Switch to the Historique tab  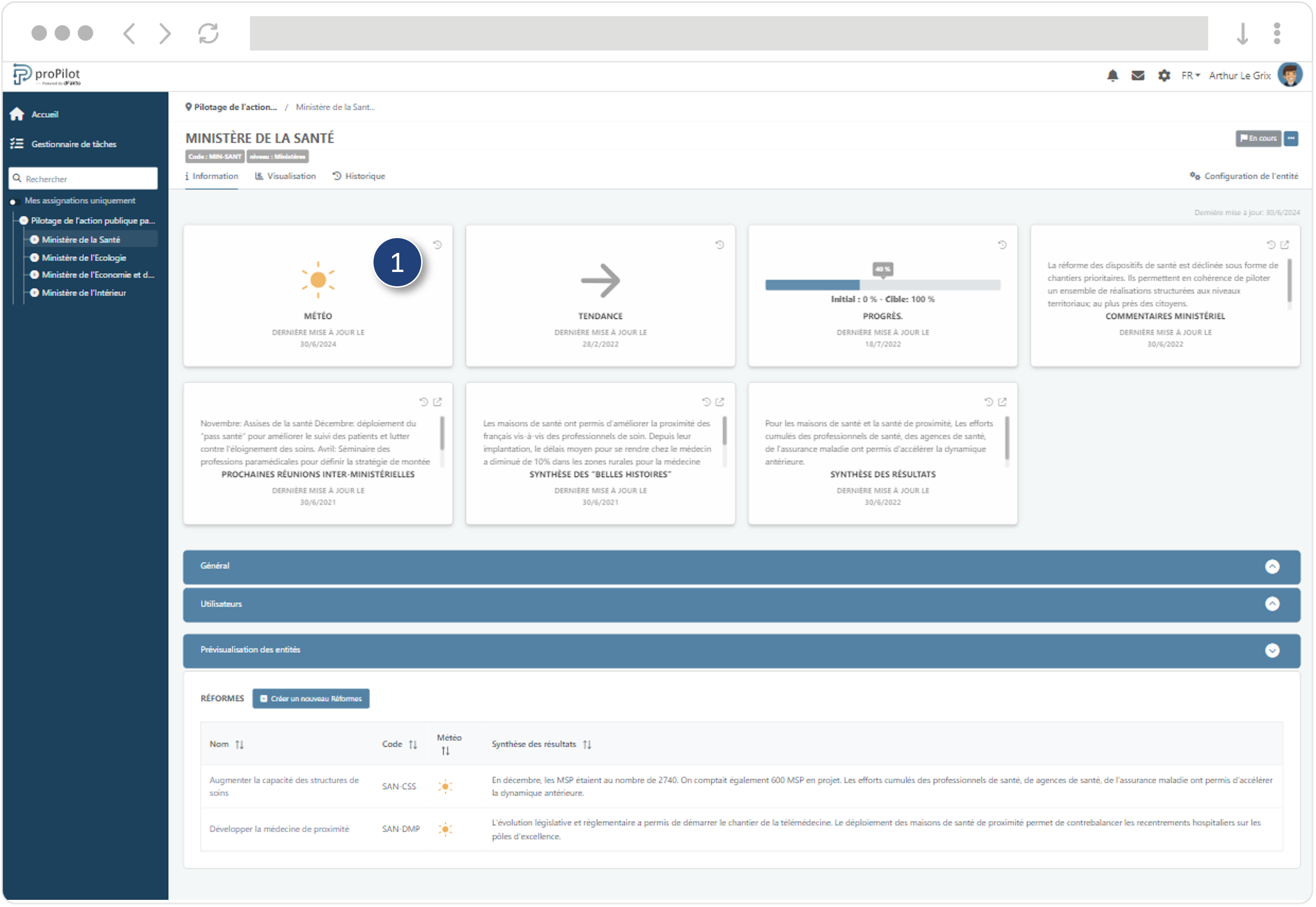[359, 176]
